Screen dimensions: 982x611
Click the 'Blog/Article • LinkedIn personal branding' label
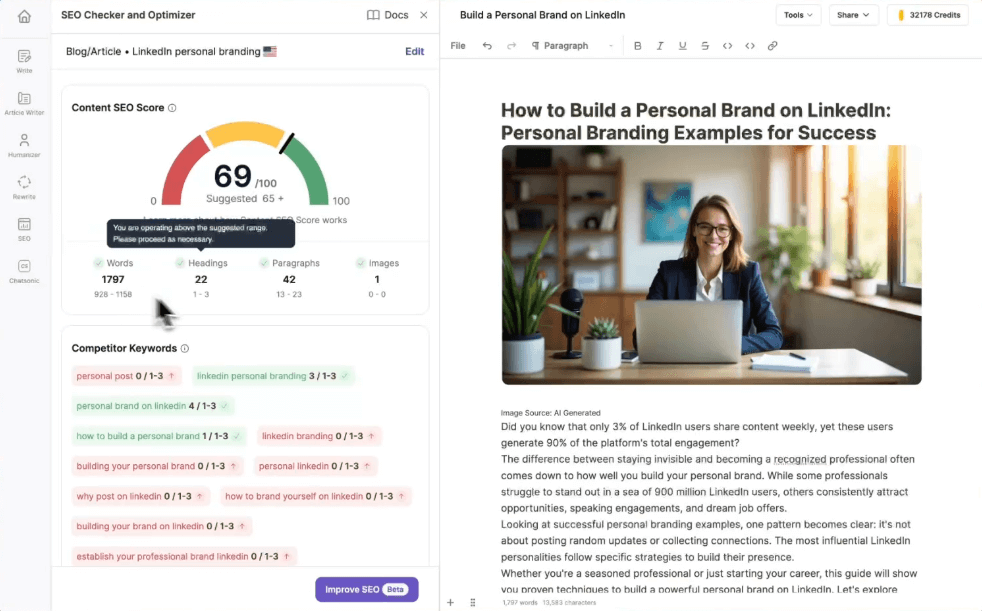pyautogui.click(x=171, y=51)
